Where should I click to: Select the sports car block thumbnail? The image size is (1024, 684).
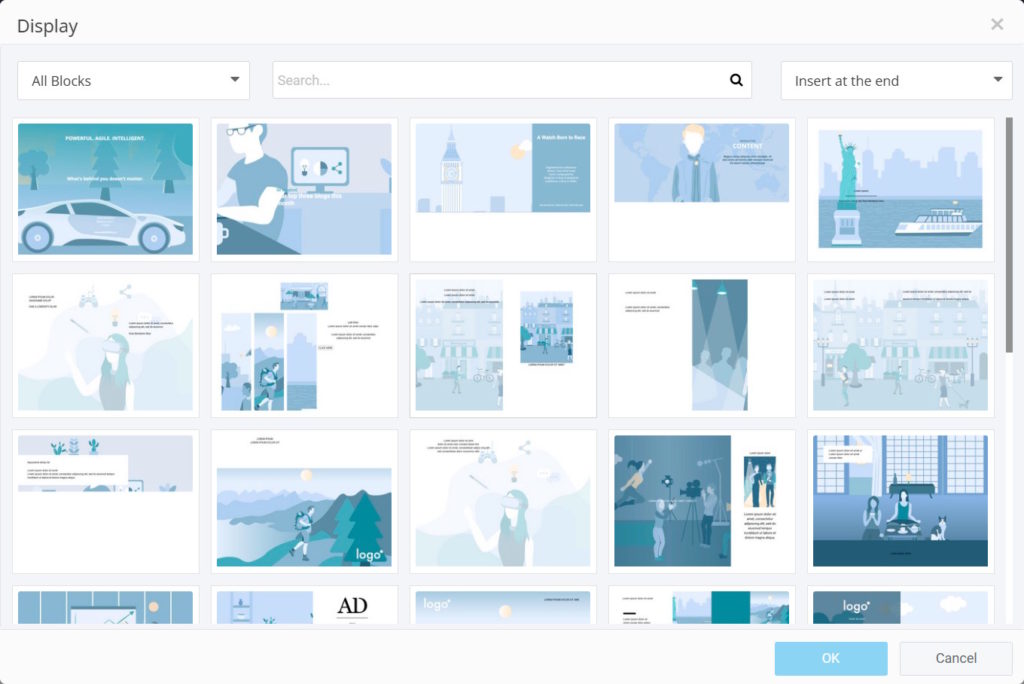[106, 189]
